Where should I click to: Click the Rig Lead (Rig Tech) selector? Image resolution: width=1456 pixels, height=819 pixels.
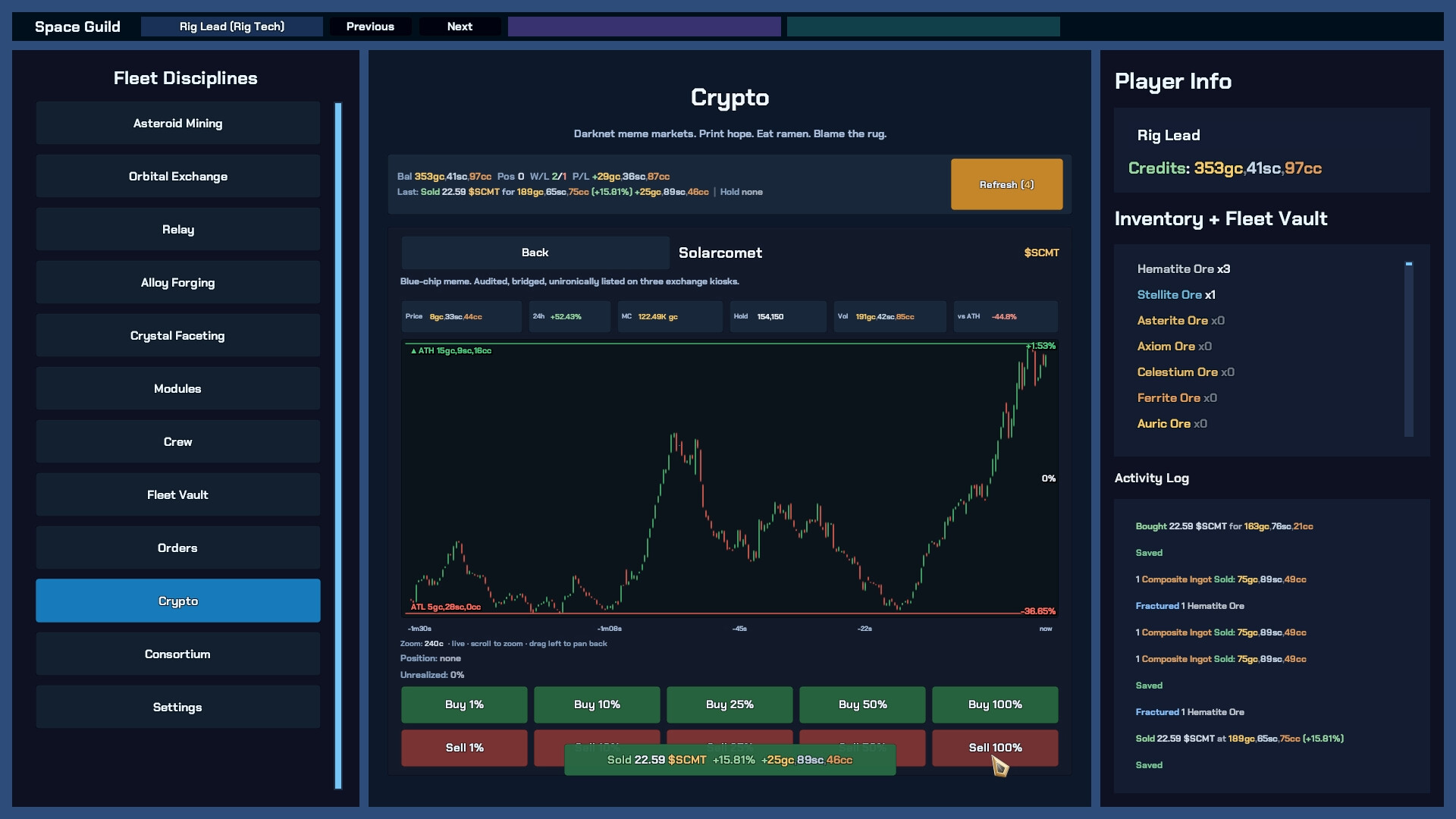click(232, 27)
